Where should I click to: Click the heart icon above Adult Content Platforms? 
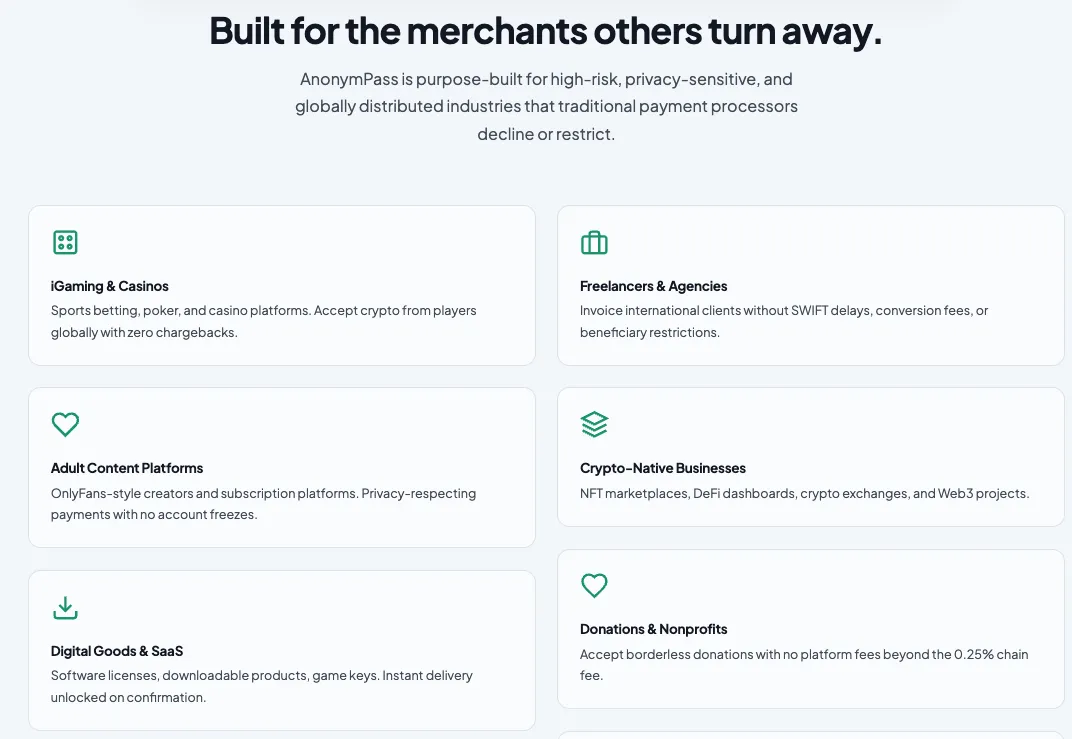click(66, 425)
